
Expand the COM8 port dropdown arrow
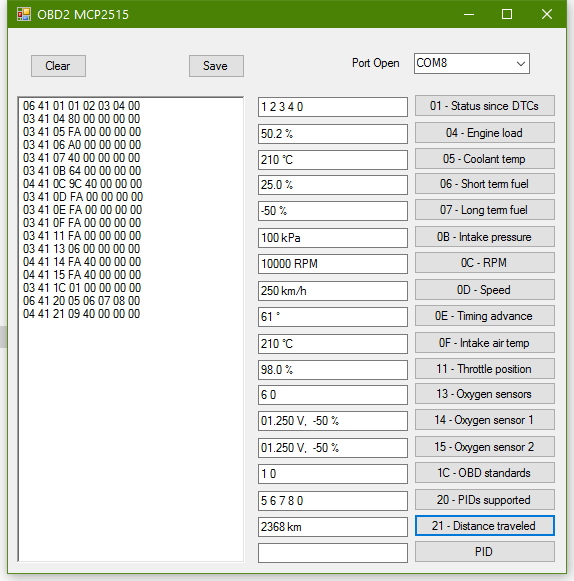click(x=521, y=64)
